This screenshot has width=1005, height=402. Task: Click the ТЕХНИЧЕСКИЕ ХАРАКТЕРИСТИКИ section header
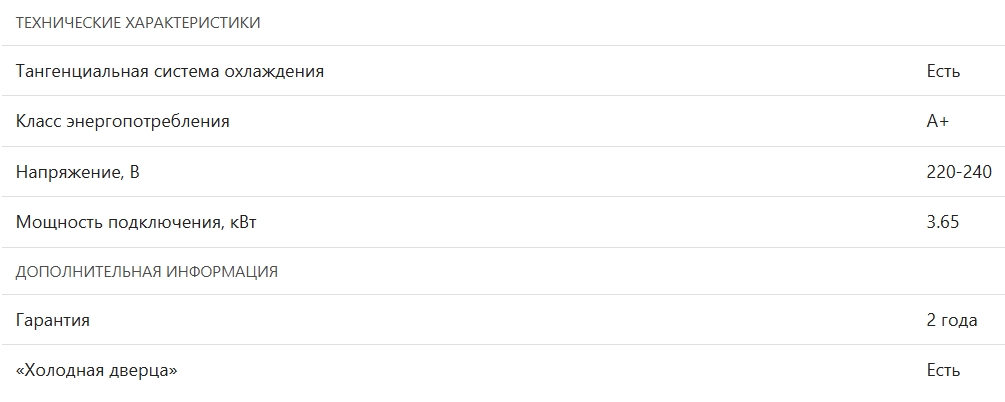click(x=138, y=23)
